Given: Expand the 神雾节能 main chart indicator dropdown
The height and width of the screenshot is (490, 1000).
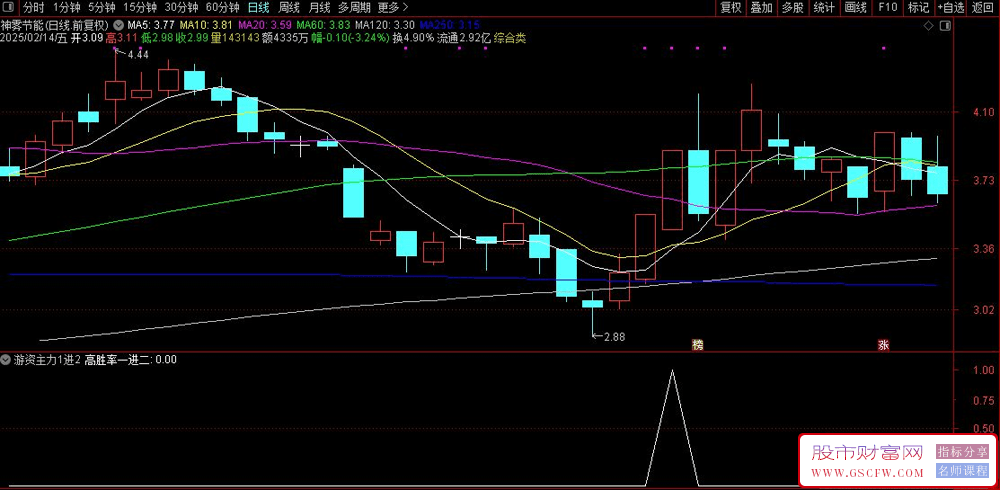Looking at the screenshot, I should click(x=119, y=26).
